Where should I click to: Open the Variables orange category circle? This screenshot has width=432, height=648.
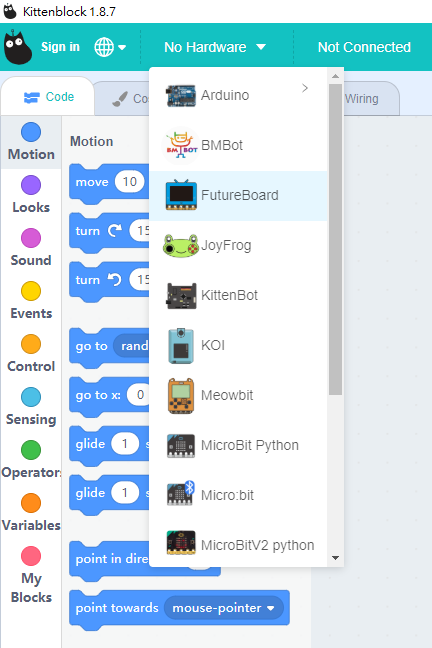tap(31, 503)
